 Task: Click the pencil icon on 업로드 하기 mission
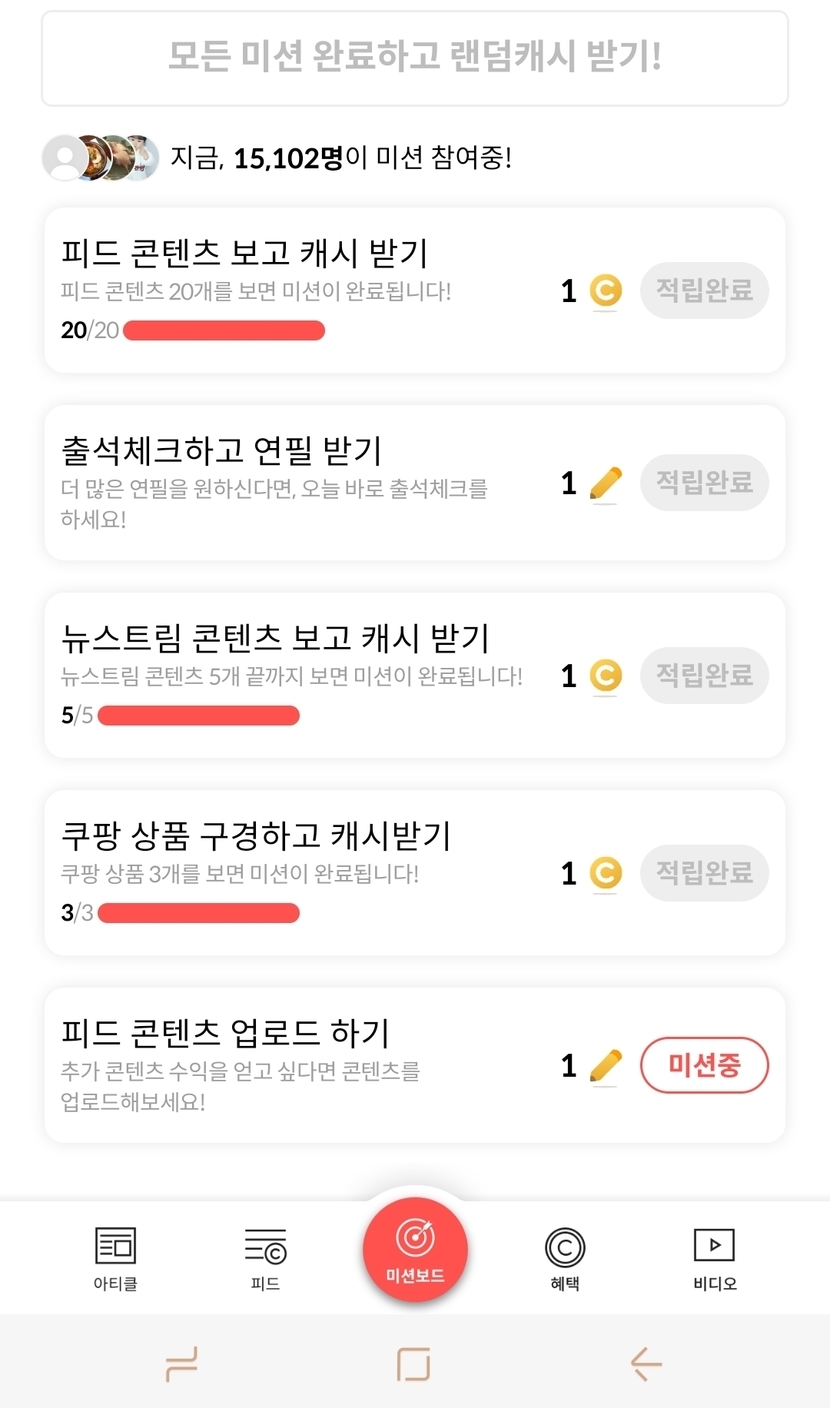605,1065
